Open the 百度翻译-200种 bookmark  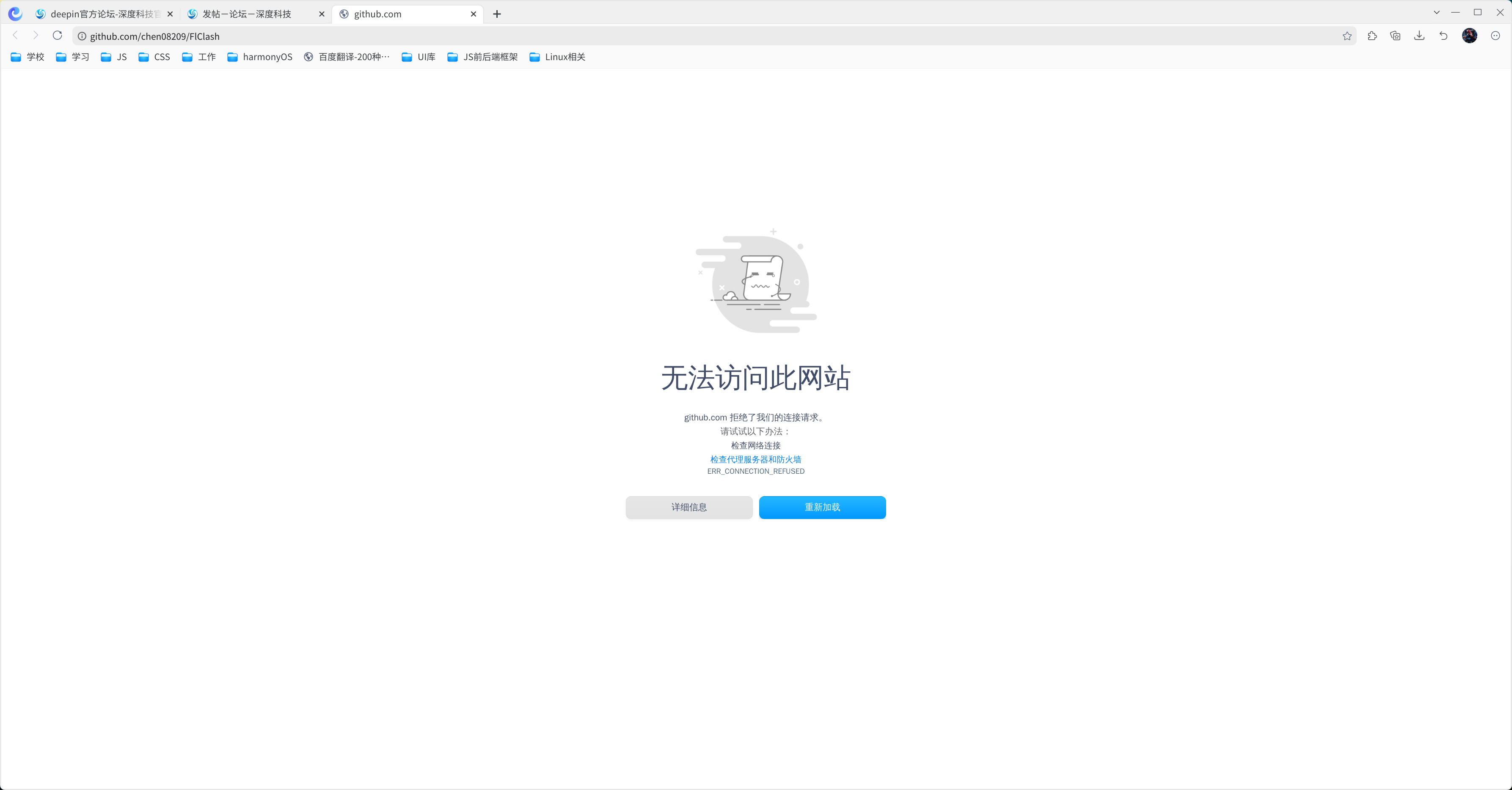coord(346,57)
